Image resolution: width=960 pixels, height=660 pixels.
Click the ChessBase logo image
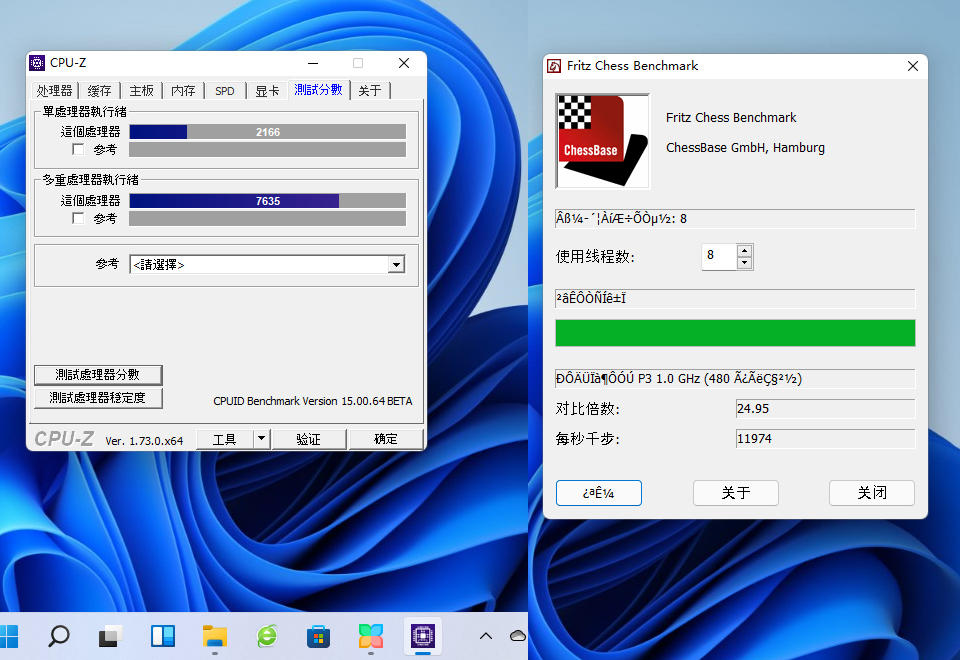[602, 141]
